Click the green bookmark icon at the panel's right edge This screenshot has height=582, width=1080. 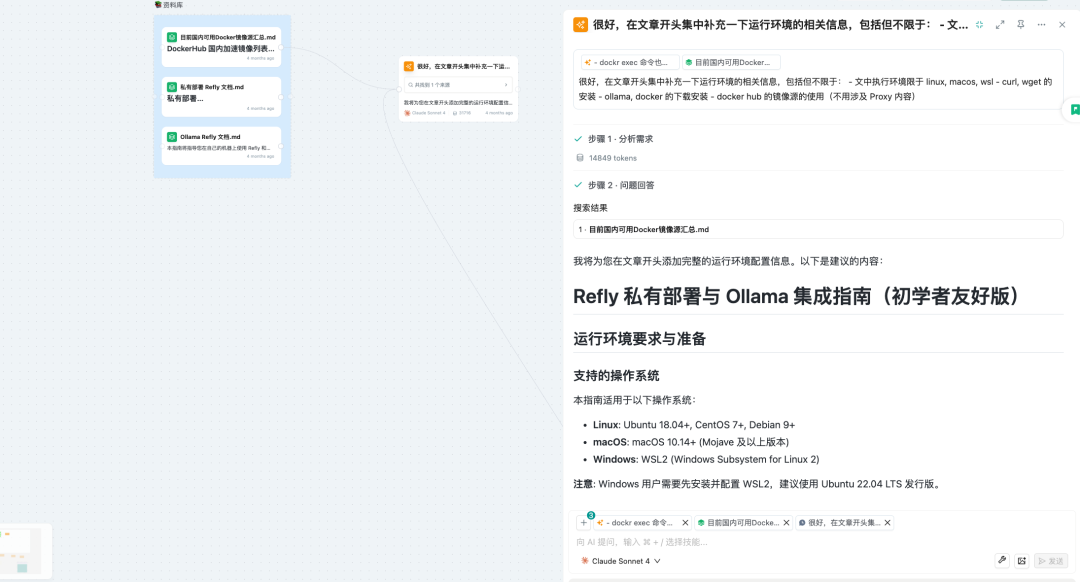pos(1074,110)
